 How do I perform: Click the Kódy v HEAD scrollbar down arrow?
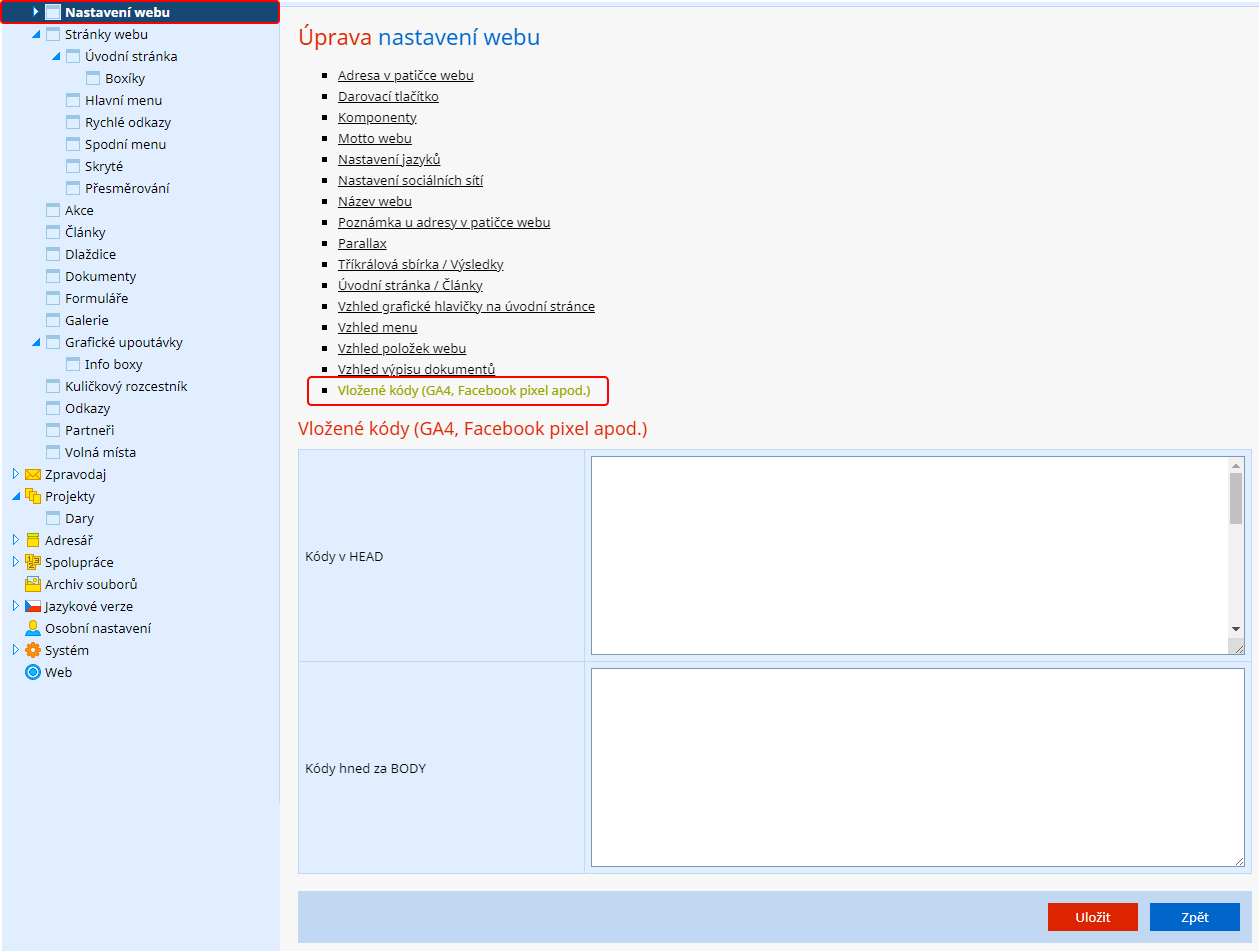tap(1236, 628)
